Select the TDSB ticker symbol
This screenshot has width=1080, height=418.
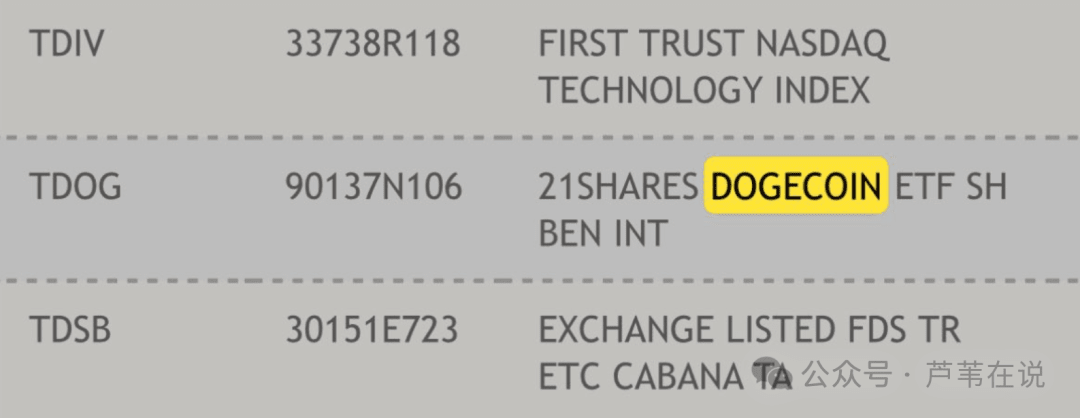(x=70, y=330)
